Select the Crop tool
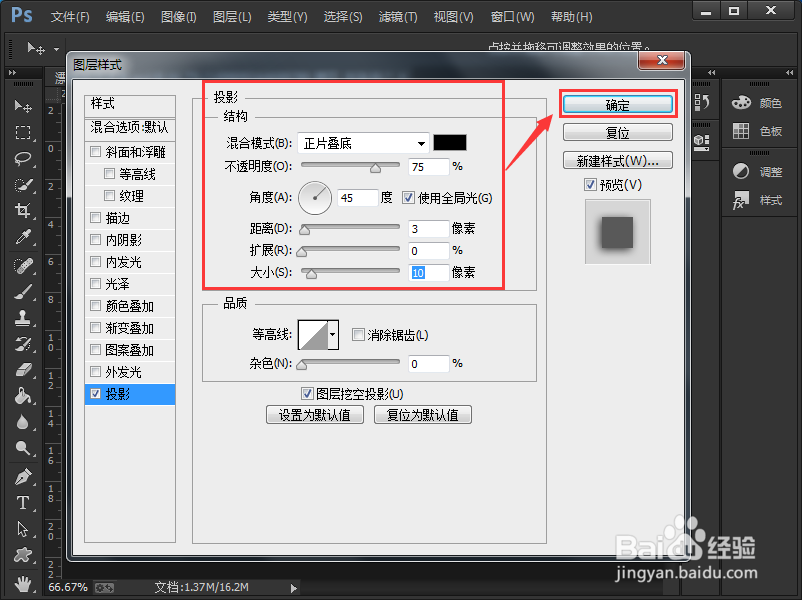The image size is (802, 600). point(22,211)
